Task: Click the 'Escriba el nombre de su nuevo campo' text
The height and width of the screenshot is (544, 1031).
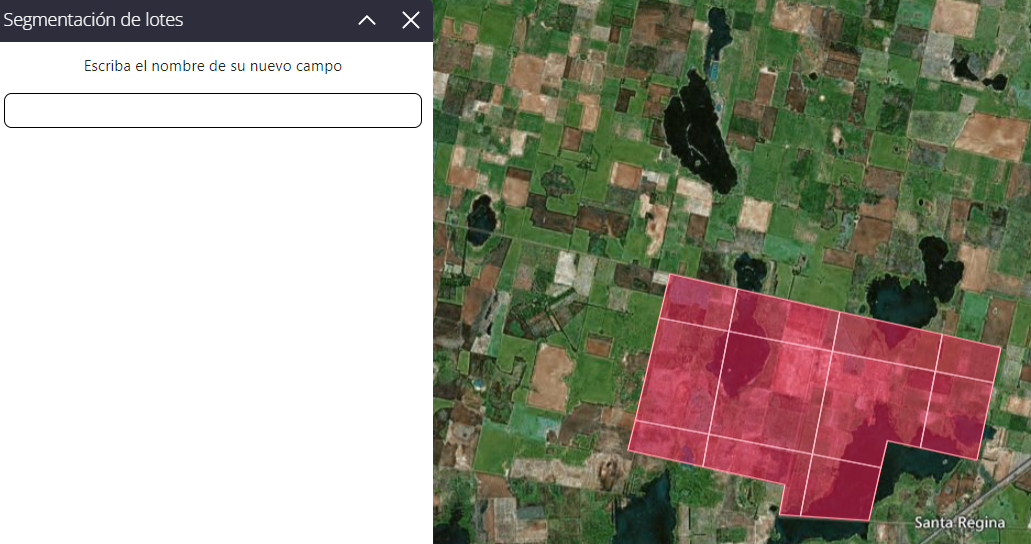Action: 213,66
